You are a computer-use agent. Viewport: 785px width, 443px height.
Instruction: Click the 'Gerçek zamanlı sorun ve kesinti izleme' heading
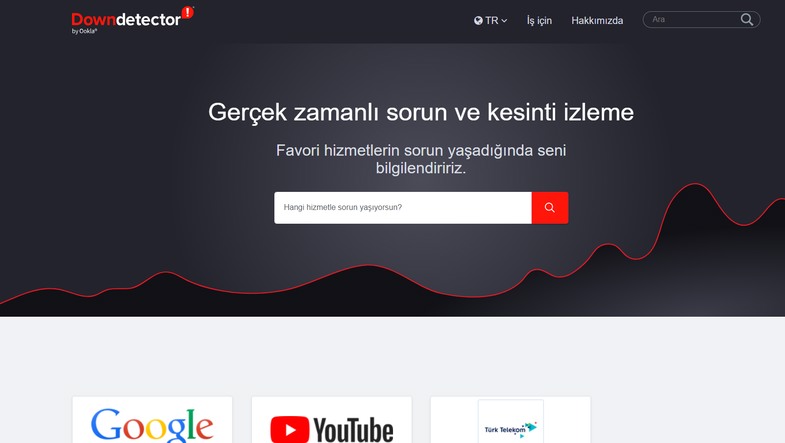pos(421,112)
